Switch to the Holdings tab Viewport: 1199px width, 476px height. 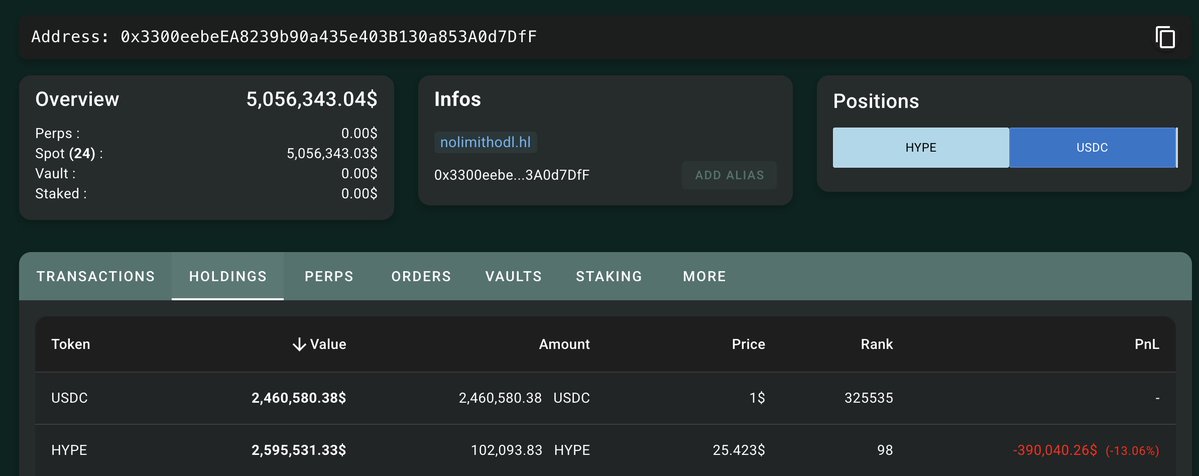coord(228,276)
